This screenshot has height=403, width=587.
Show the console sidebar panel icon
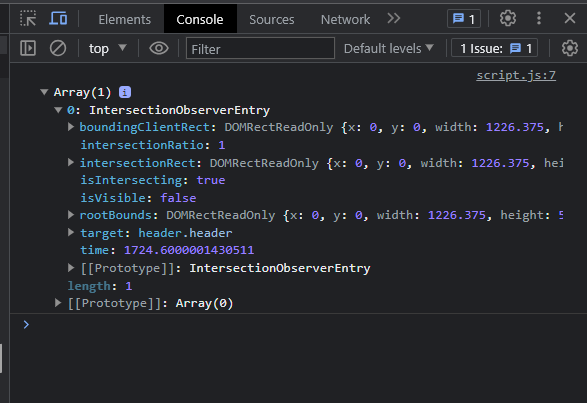[x=28, y=48]
